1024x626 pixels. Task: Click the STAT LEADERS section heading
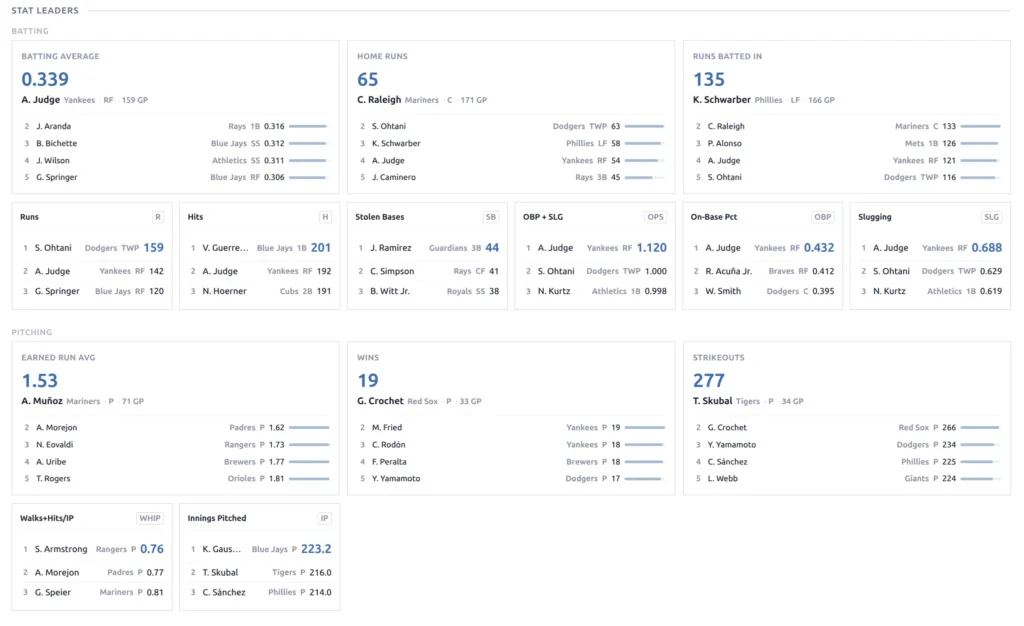tap(45, 10)
